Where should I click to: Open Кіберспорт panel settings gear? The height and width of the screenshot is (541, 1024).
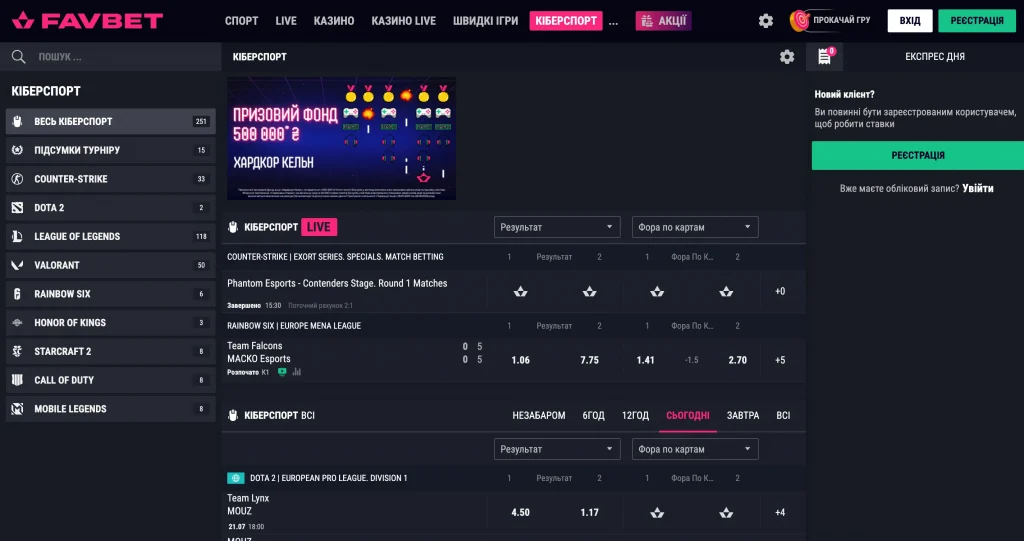pos(787,57)
